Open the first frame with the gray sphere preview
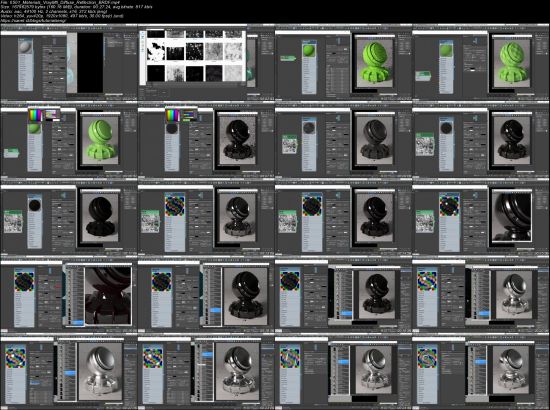This screenshot has width=550, height=410. tap(69, 62)
